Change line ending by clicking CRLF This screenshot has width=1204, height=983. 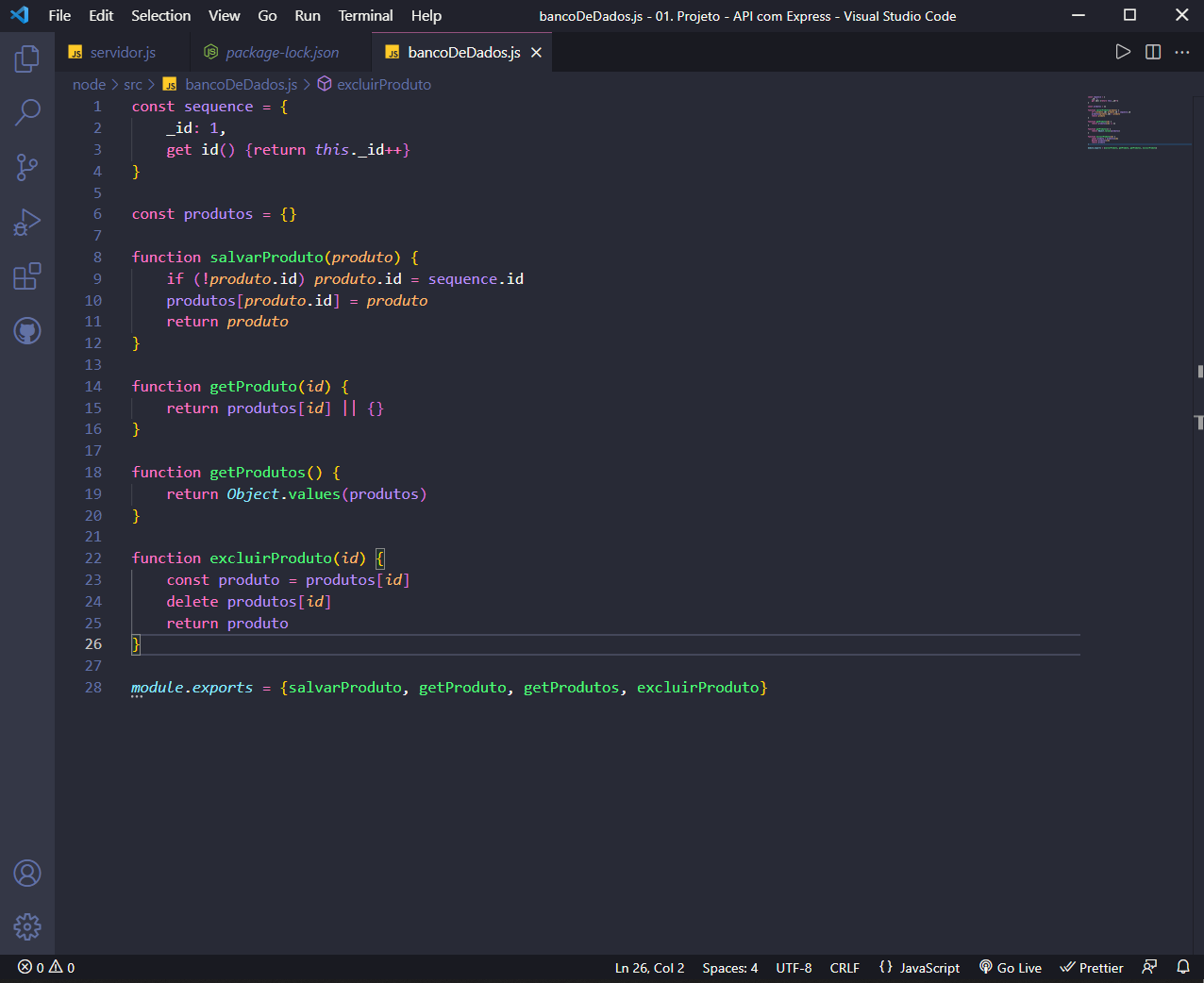[844, 967]
